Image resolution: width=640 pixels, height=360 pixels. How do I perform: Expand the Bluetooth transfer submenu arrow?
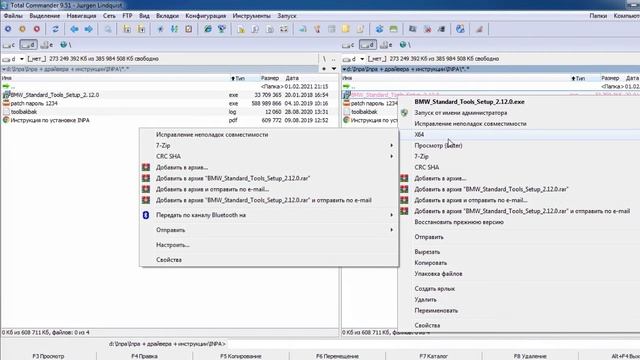coord(391,215)
